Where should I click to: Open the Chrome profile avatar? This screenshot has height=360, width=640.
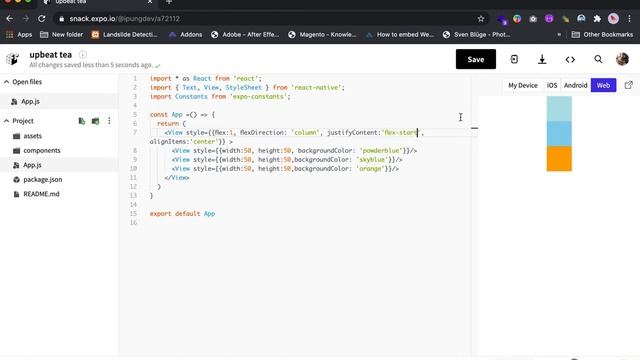coord(613,19)
